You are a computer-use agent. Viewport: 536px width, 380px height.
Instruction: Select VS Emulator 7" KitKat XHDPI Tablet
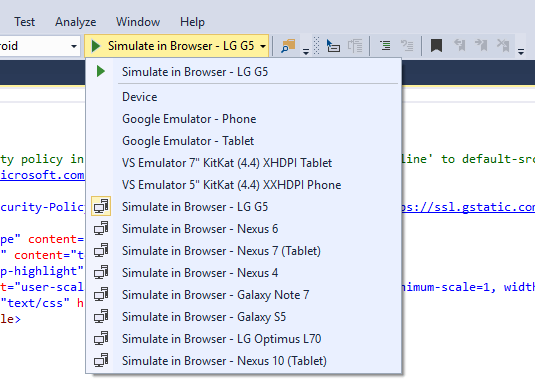coord(243,163)
